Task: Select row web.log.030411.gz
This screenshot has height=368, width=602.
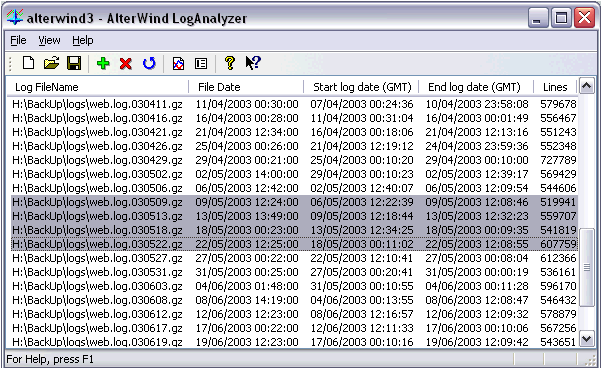Action: [x=294, y=104]
